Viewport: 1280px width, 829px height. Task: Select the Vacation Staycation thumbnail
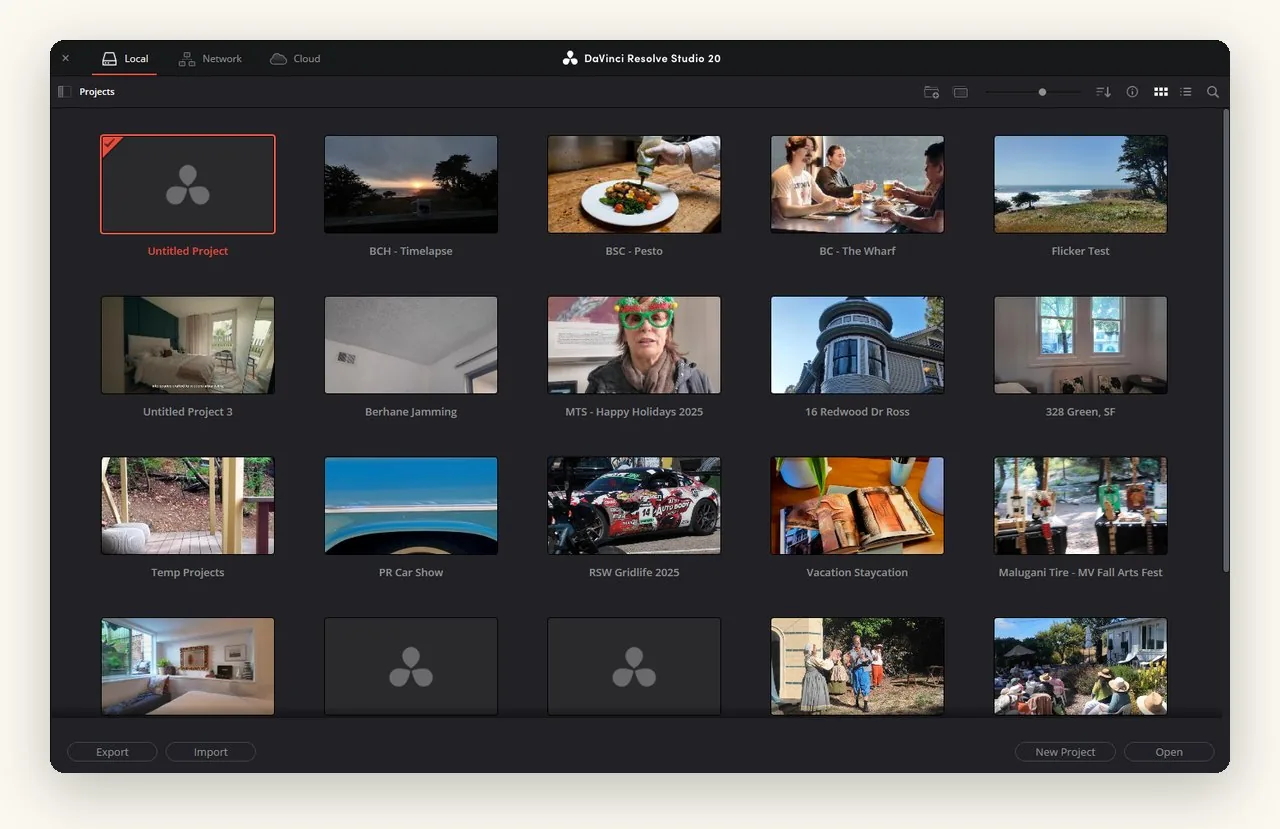(x=857, y=506)
